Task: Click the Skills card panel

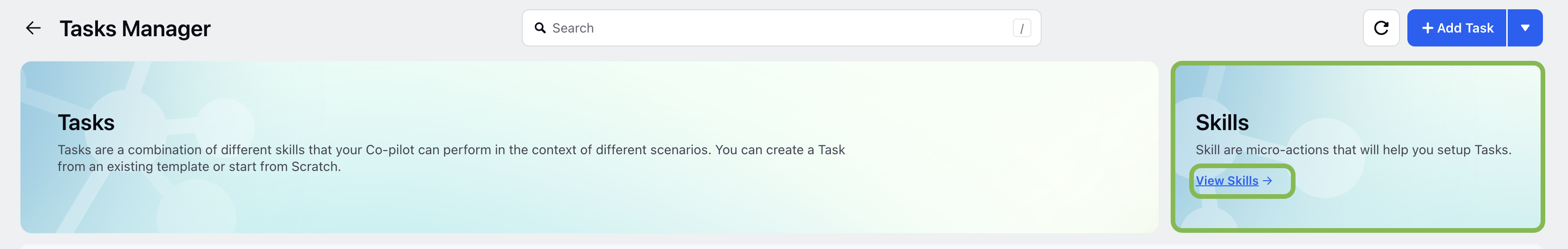Action: 1357,147
